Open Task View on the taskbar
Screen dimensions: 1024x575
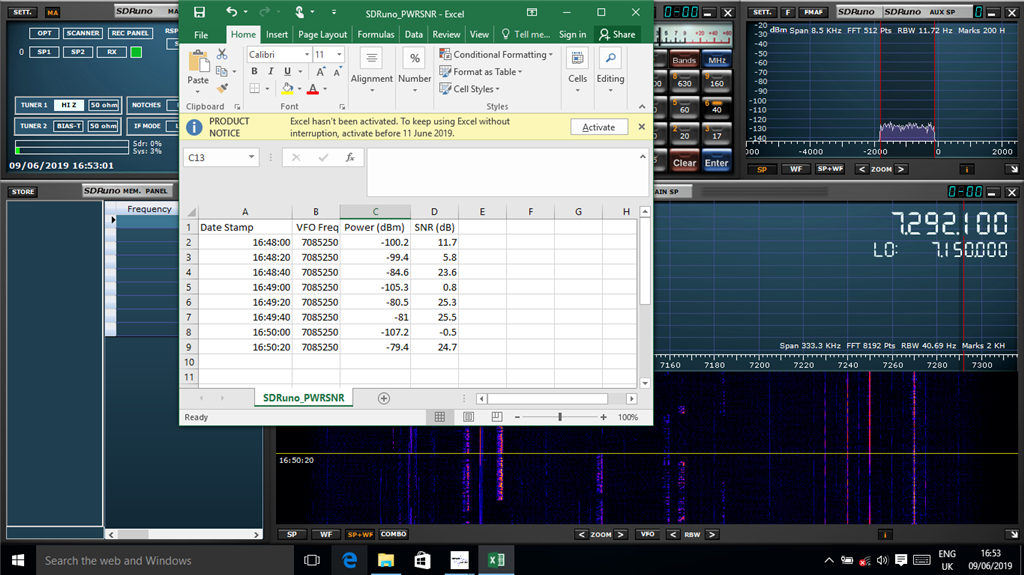coord(312,560)
